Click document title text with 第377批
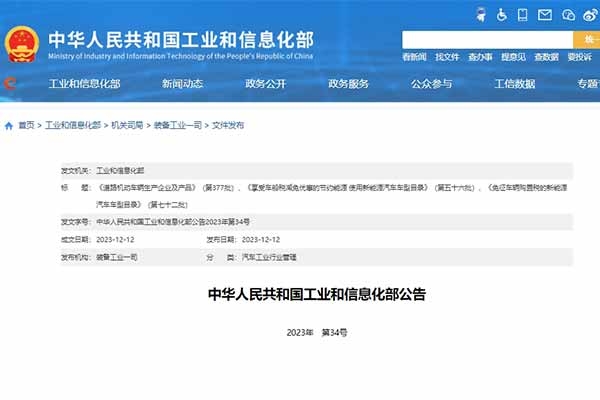The image size is (600, 400). click(331, 188)
